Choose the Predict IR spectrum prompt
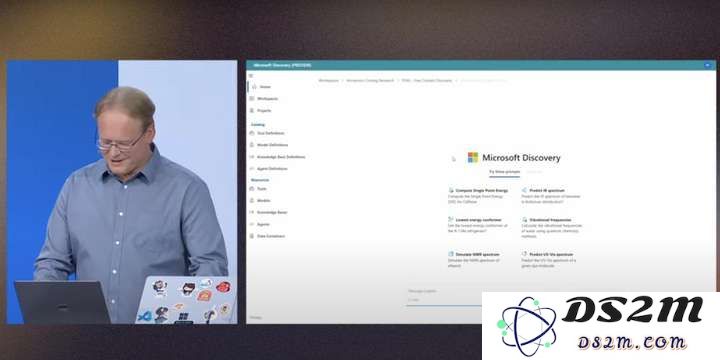The height and width of the screenshot is (360, 720). tap(551, 196)
